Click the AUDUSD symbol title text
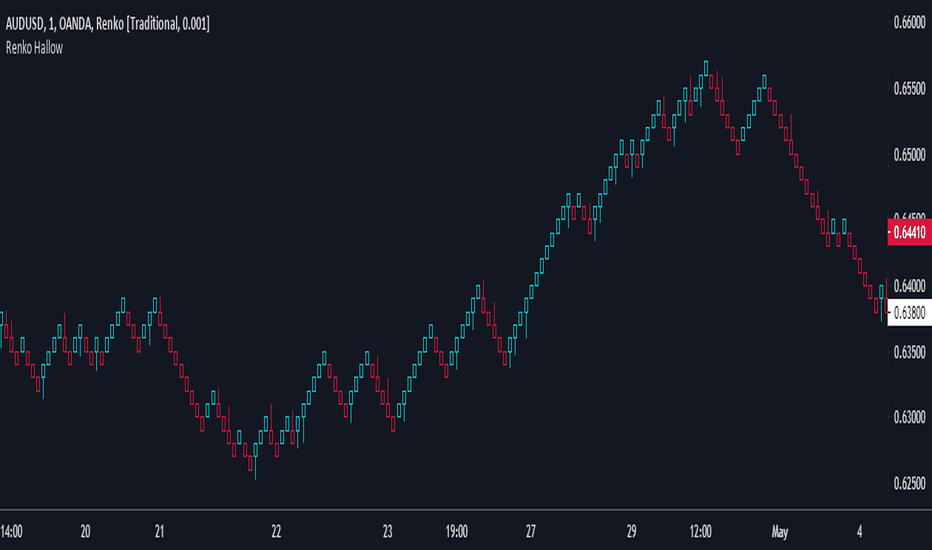 coord(108,24)
